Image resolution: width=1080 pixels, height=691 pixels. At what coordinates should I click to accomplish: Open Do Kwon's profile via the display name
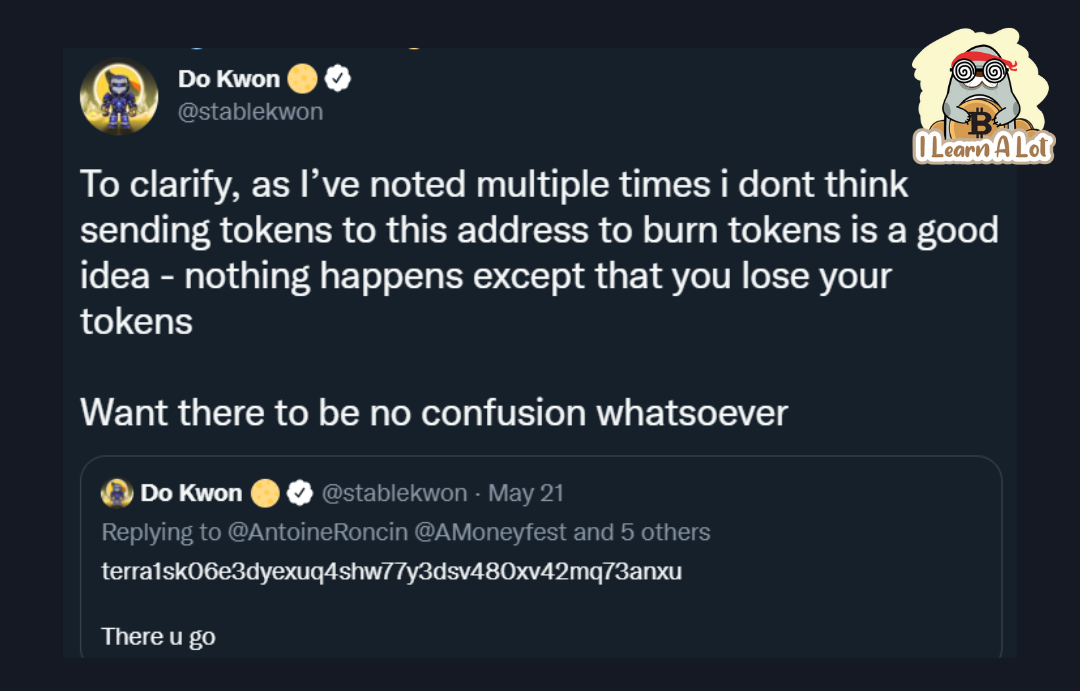227,78
